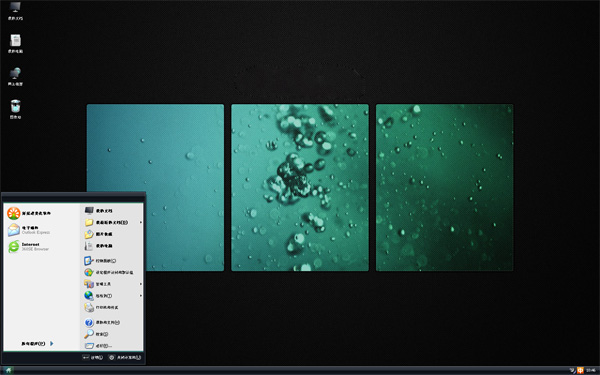600x375 pixels.
Task: Open Help and Support question-mark entry
Action: [102, 323]
